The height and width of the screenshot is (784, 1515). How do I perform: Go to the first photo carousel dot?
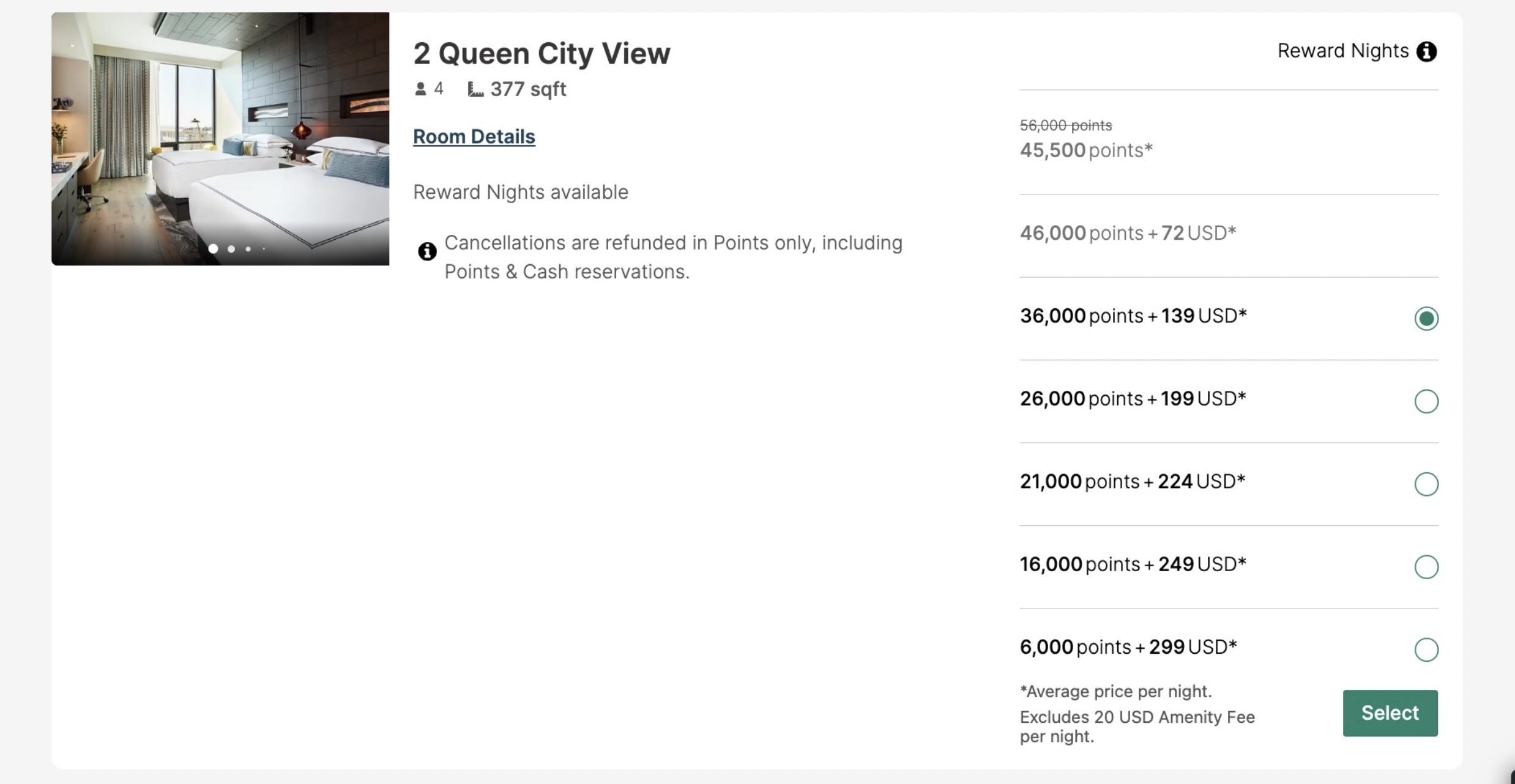coord(213,249)
